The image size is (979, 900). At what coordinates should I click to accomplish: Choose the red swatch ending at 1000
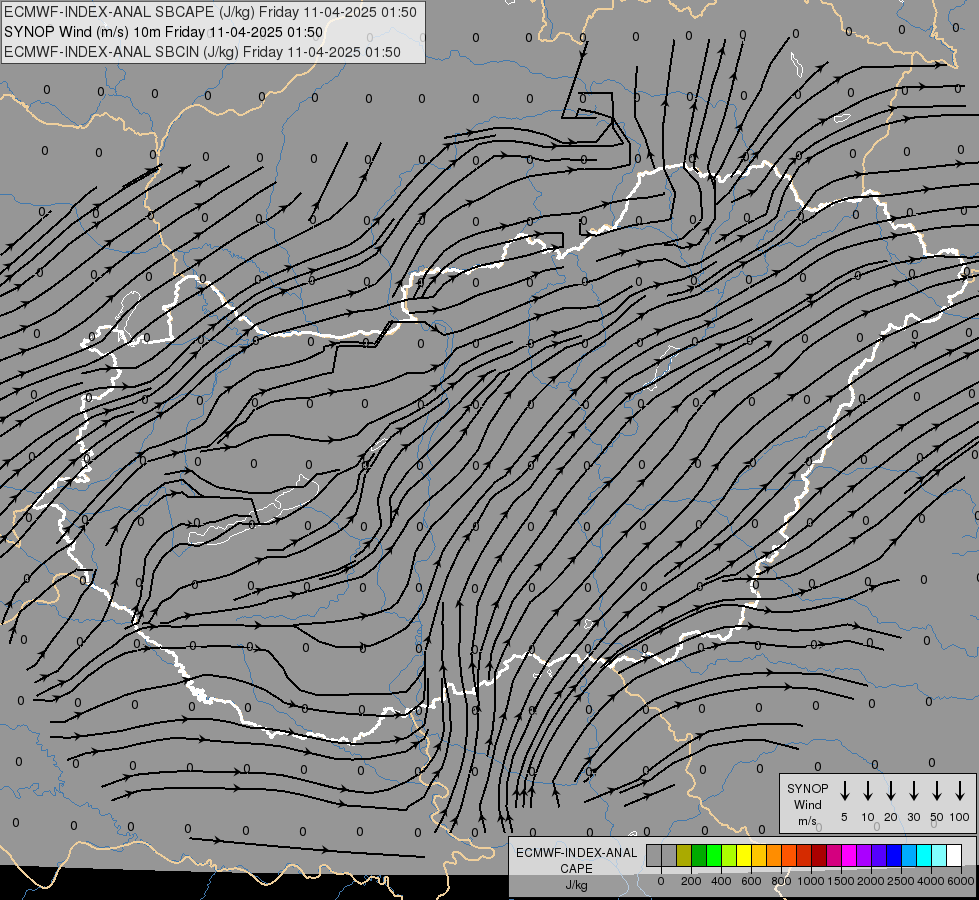coord(804,855)
